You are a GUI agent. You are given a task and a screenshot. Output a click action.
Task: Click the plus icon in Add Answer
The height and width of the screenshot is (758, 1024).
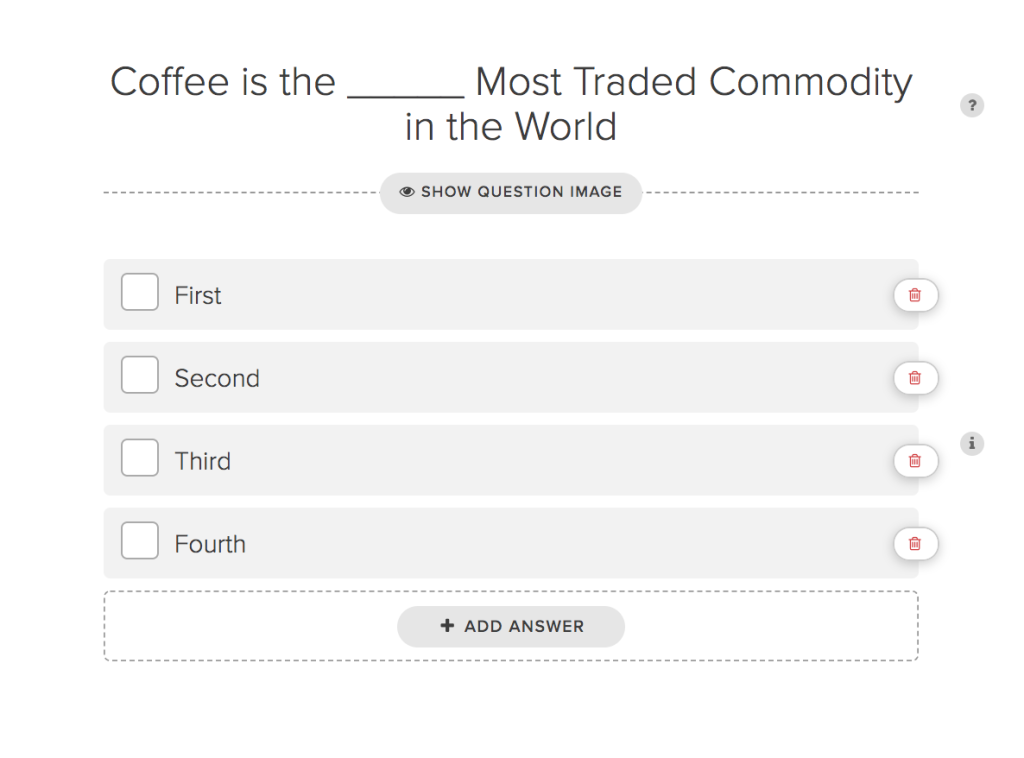click(x=447, y=625)
